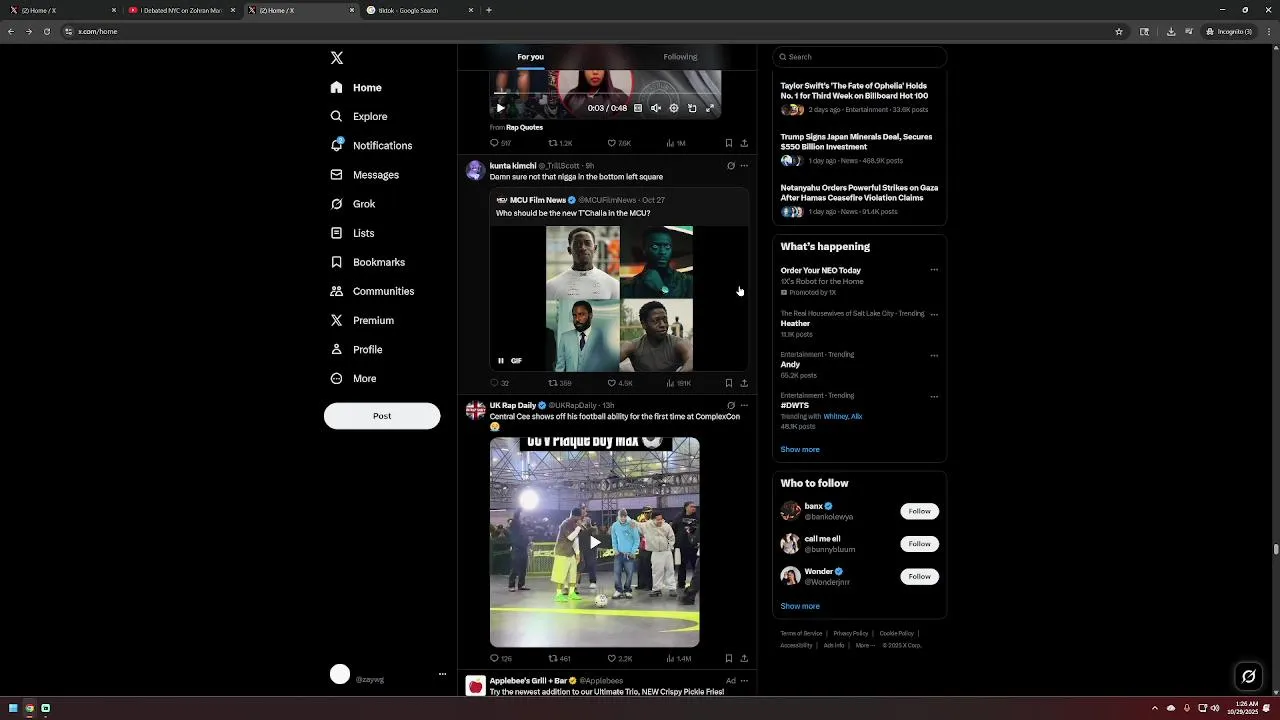The height and width of the screenshot is (720, 1280).
Task: Seek on the Rap Quotes video progress bar
Action: pyautogui.click(x=605, y=94)
